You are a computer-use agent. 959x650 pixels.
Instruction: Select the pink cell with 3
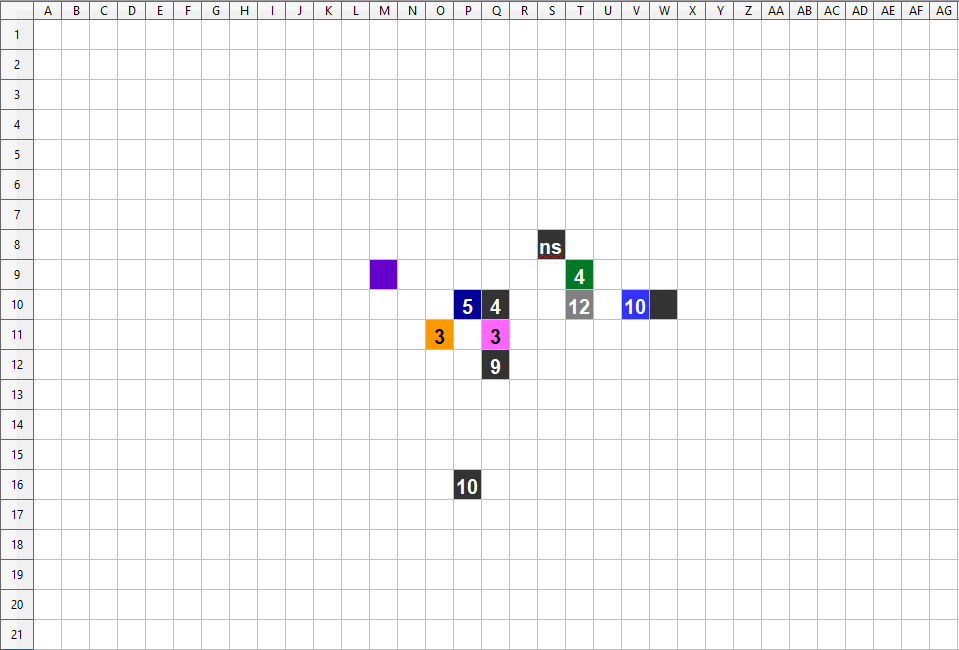click(x=495, y=335)
